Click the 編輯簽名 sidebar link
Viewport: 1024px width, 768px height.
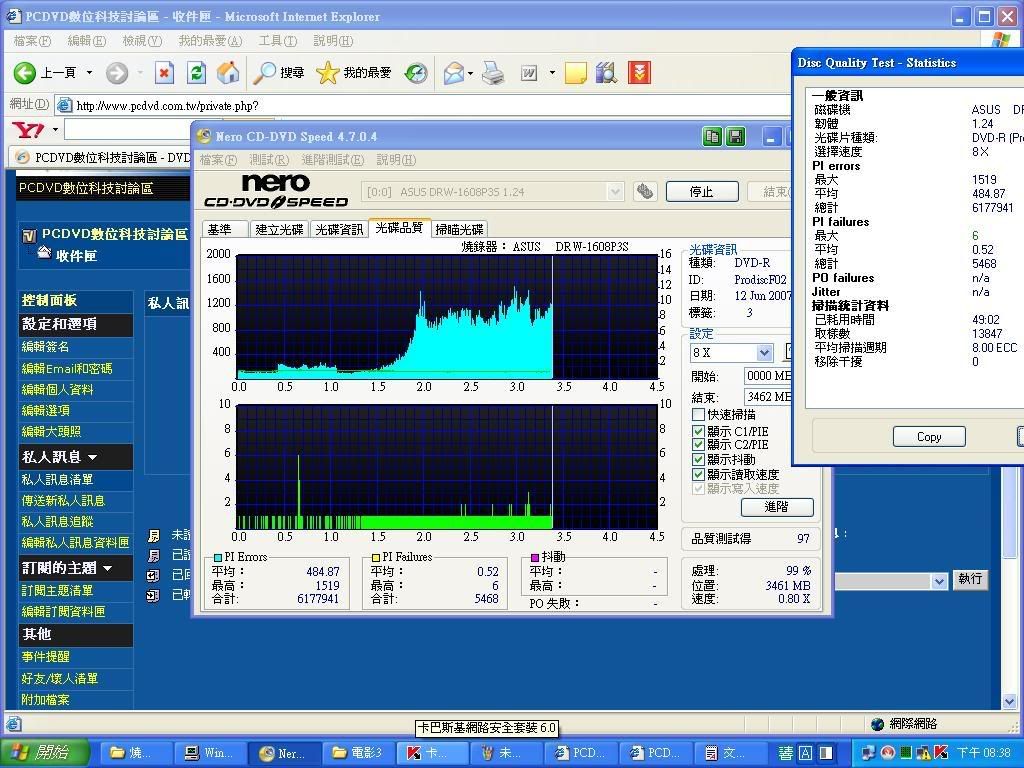pos(46,347)
